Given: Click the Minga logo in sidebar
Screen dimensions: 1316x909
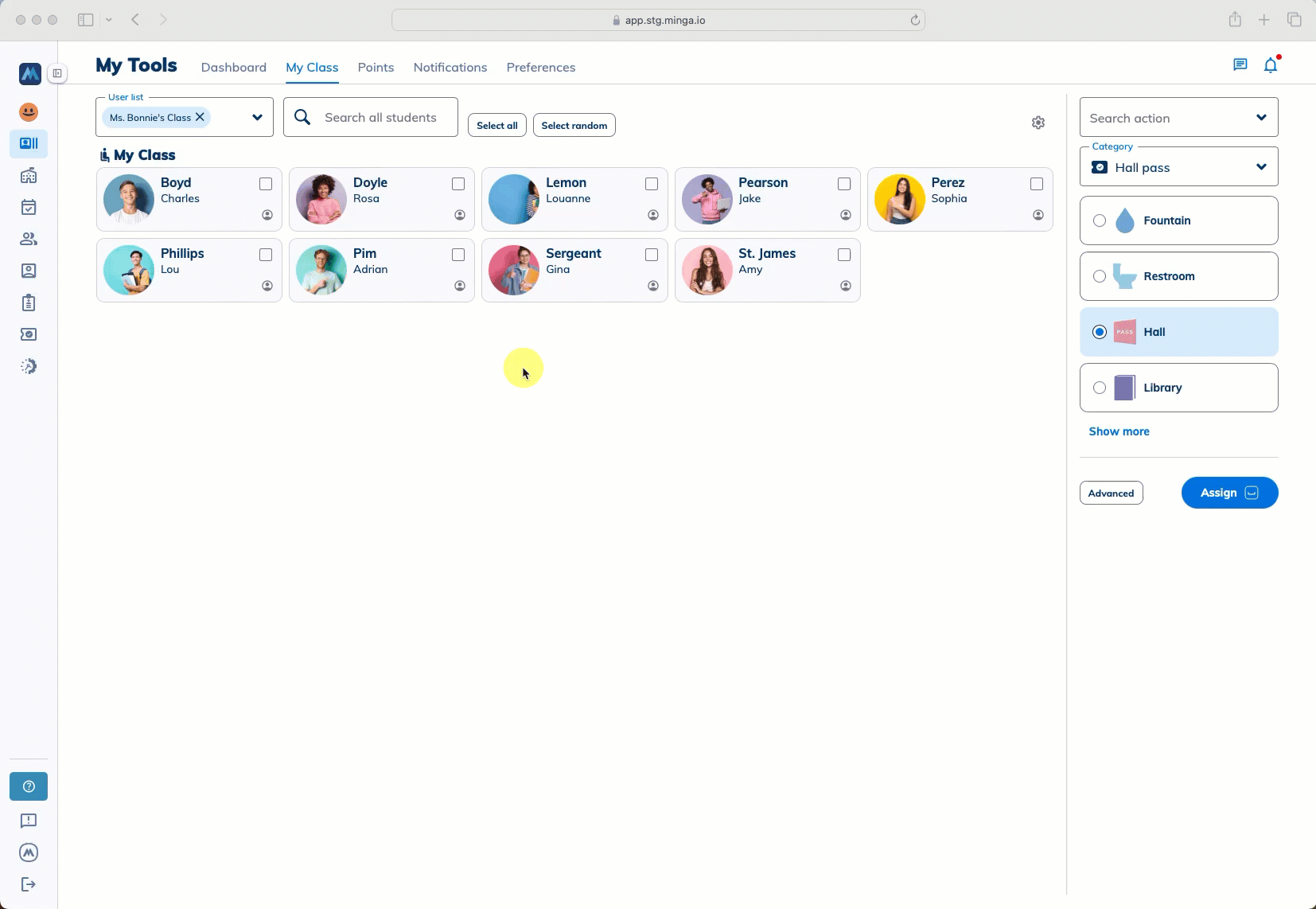Looking at the screenshot, I should (x=29, y=74).
